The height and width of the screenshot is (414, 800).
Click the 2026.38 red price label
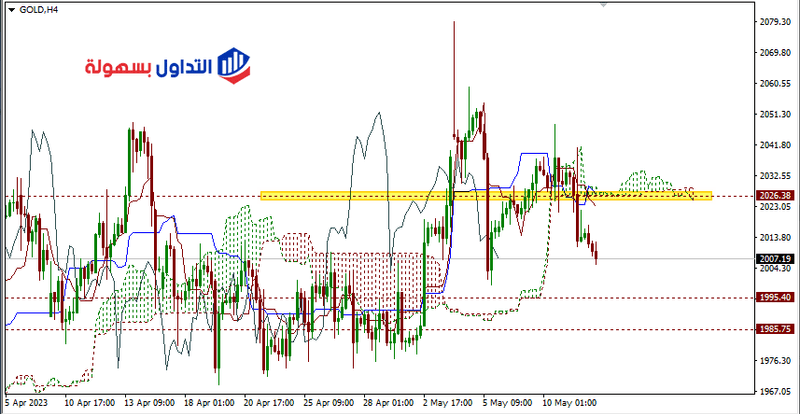coord(775,196)
